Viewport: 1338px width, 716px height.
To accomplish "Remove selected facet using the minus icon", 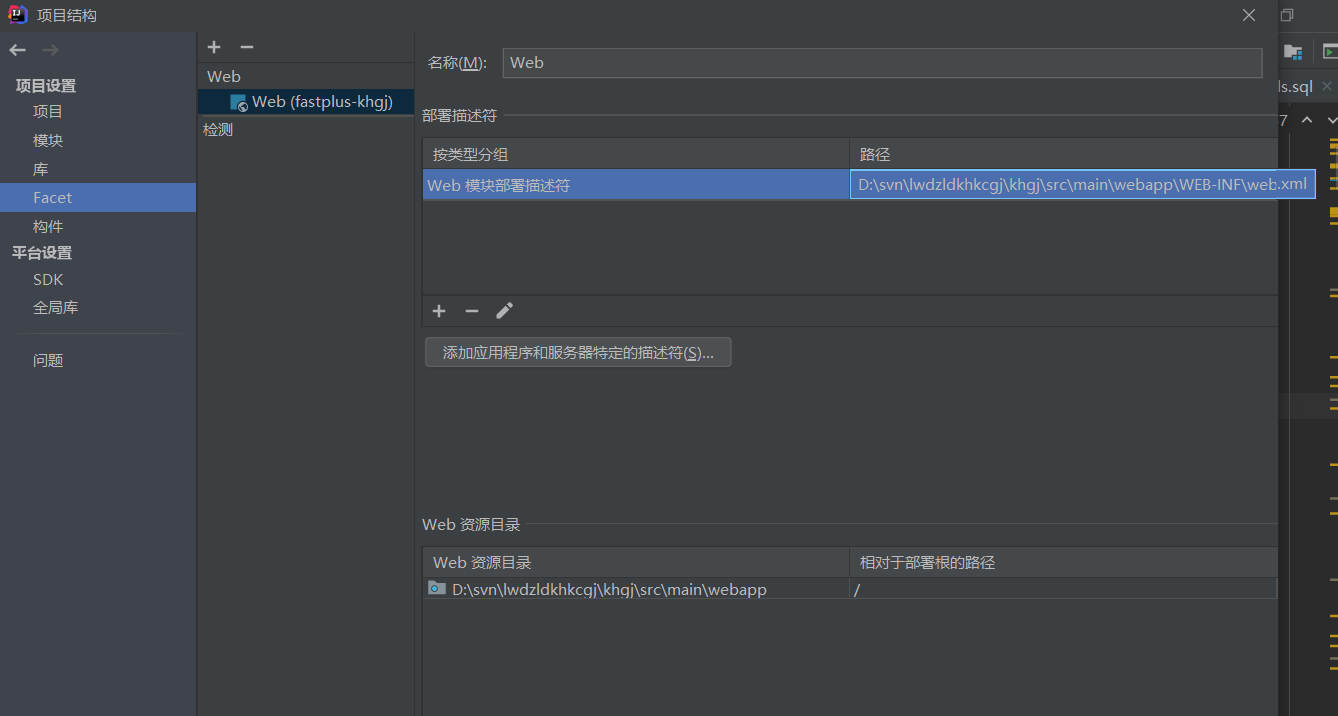I will [x=246, y=47].
